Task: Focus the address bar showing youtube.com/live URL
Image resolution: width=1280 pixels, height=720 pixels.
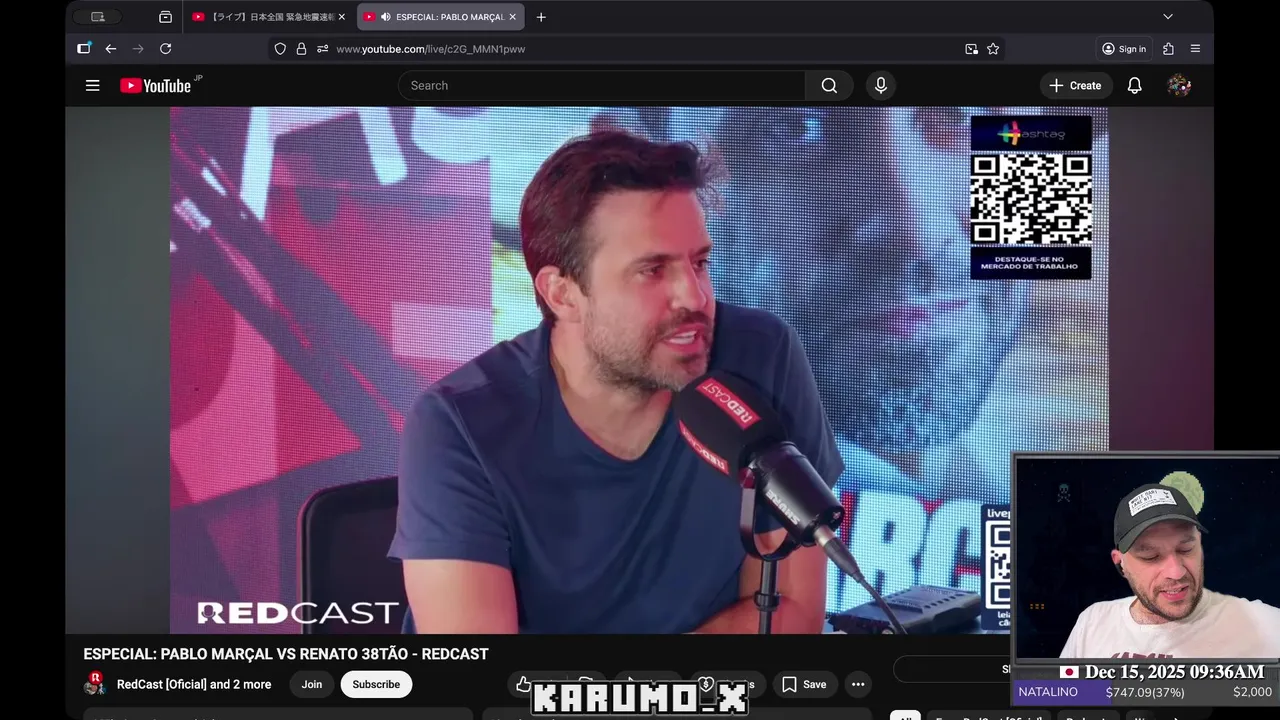Action: coord(640,48)
